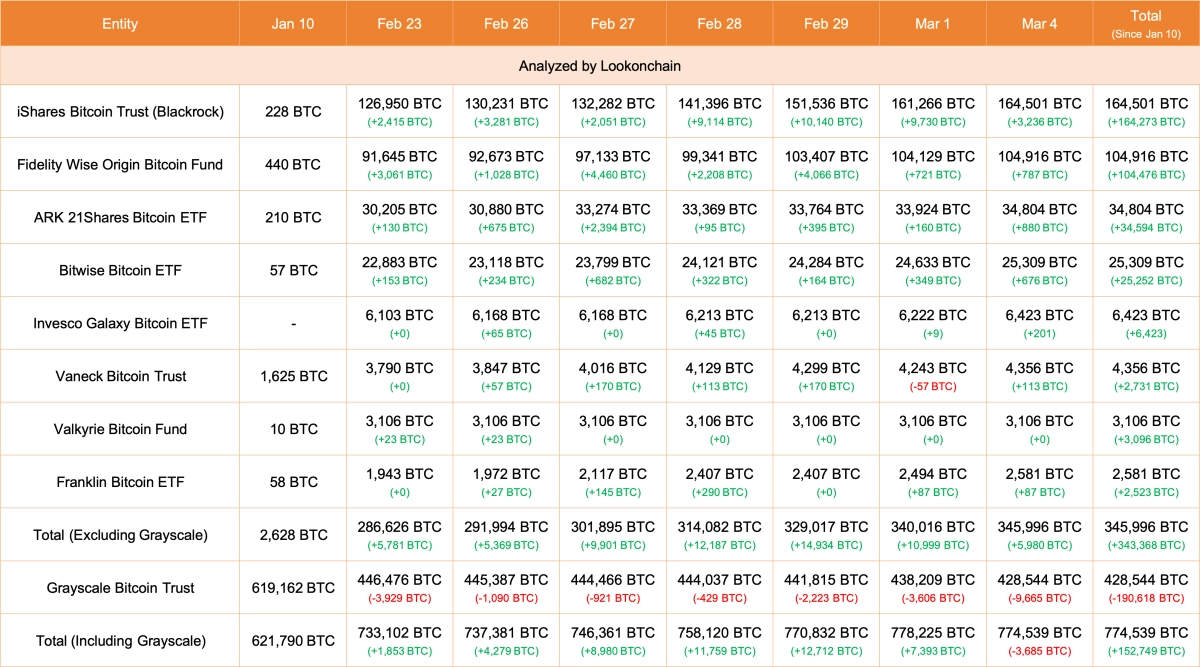The height and width of the screenshot is (667, 1200).
Task: Click the 778,225 BTC cell
Action: tap(933, 640)
